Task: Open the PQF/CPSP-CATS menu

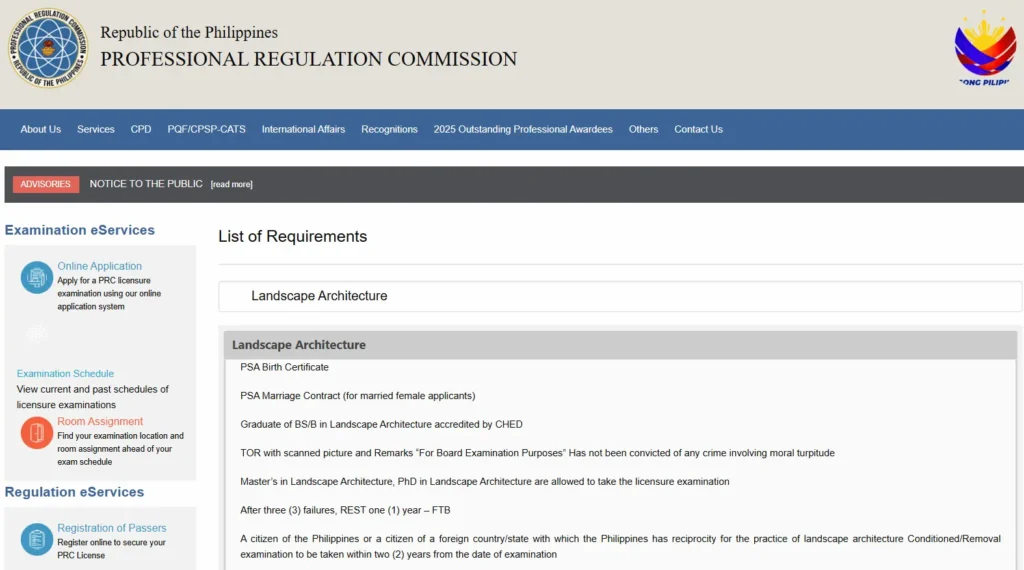Action: [206, 129]
